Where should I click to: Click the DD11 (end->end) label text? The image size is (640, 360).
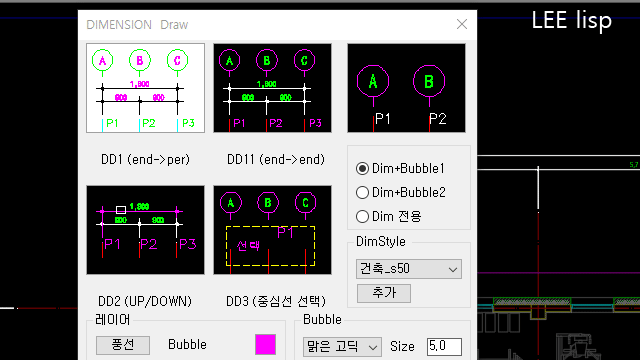click(276, 160)
